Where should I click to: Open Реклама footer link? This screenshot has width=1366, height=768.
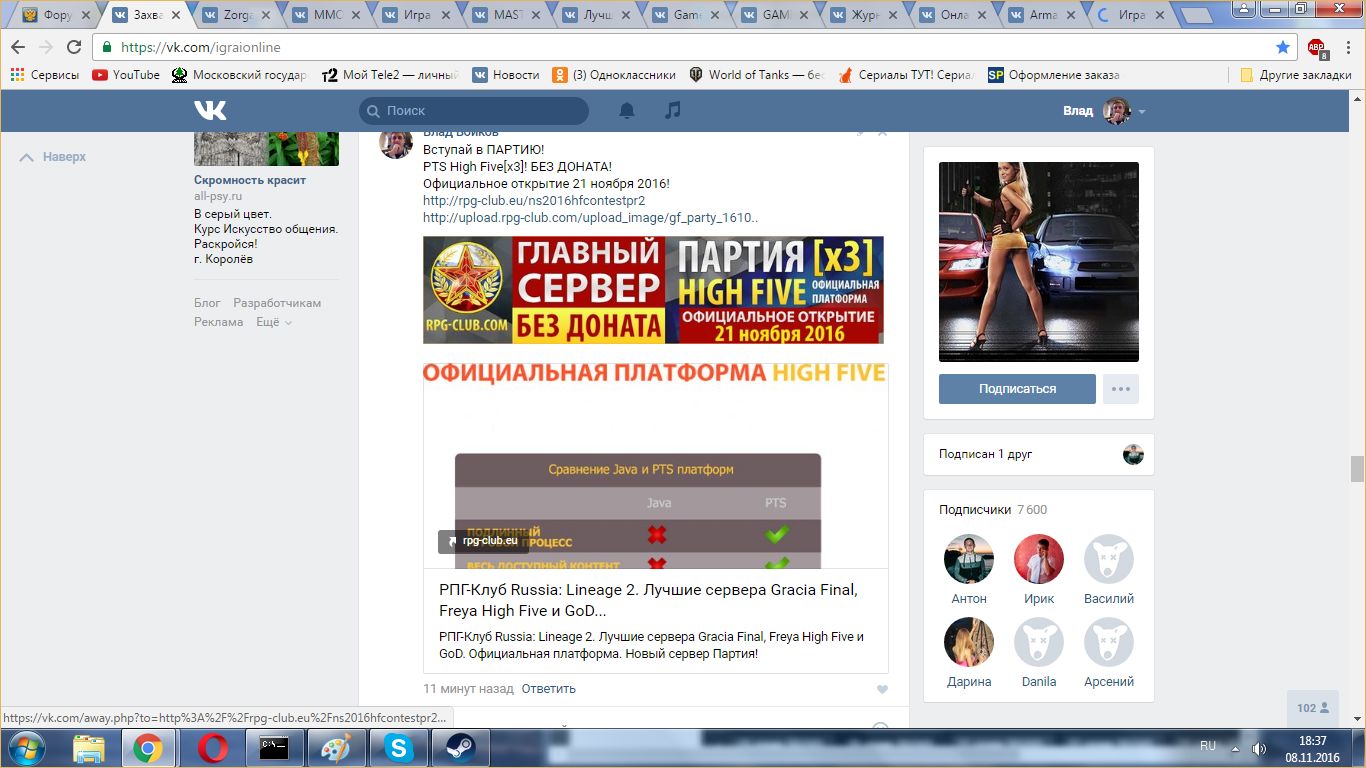pyautogui.click(x=219, y=322)
